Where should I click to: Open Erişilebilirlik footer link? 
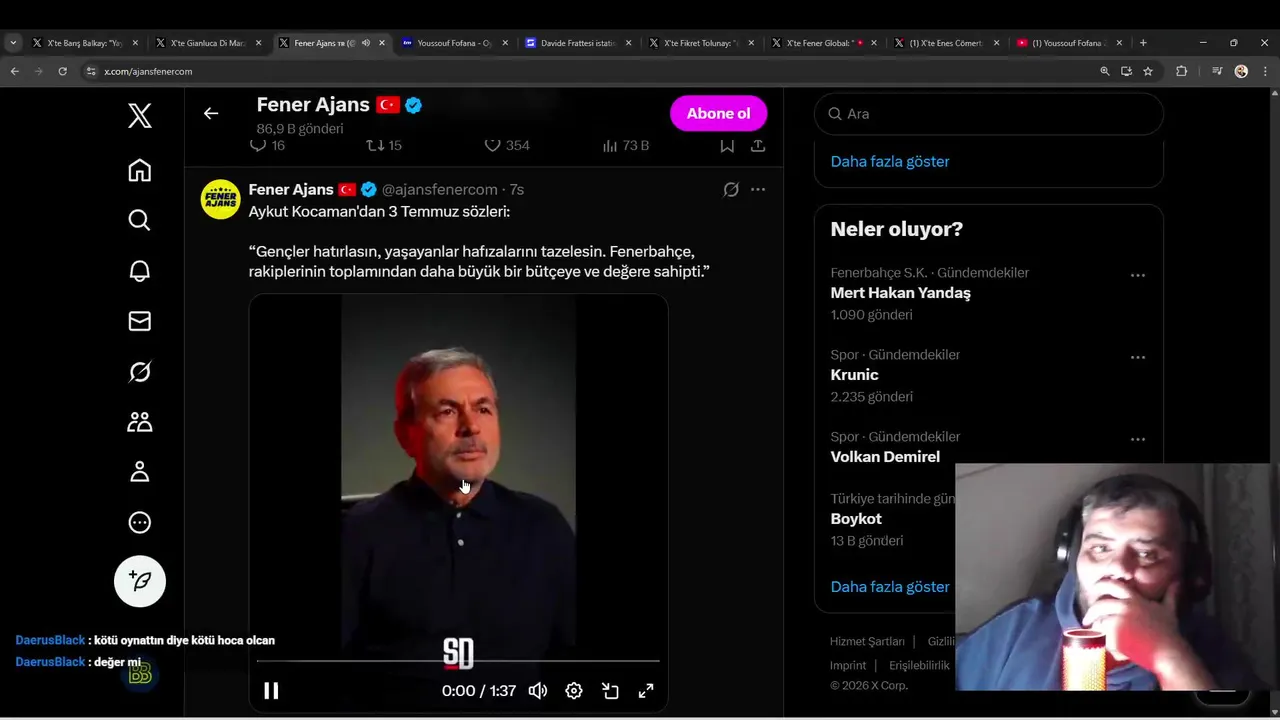(919, 665)
